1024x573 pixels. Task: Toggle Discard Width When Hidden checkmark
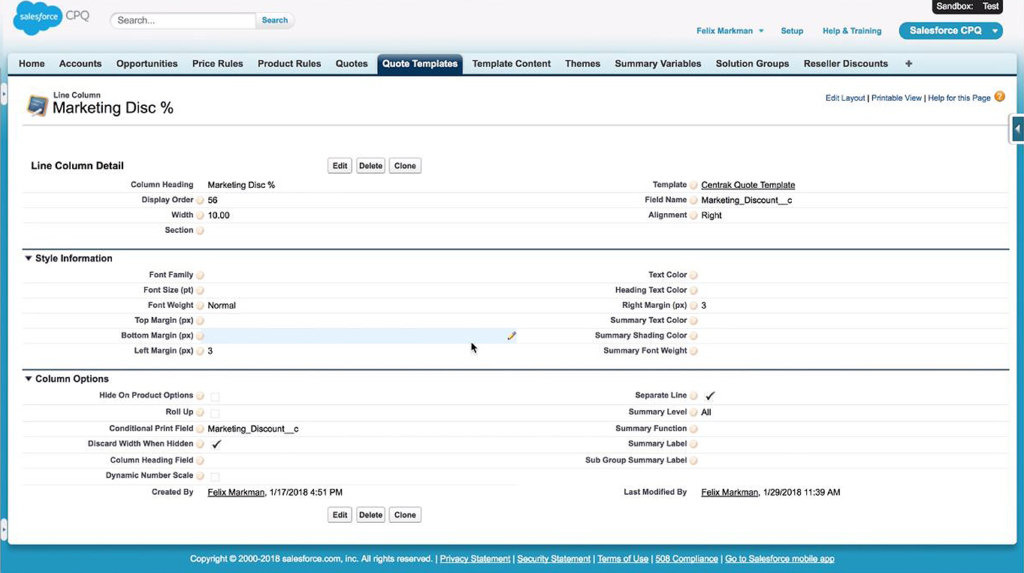(x=216, y=444)
